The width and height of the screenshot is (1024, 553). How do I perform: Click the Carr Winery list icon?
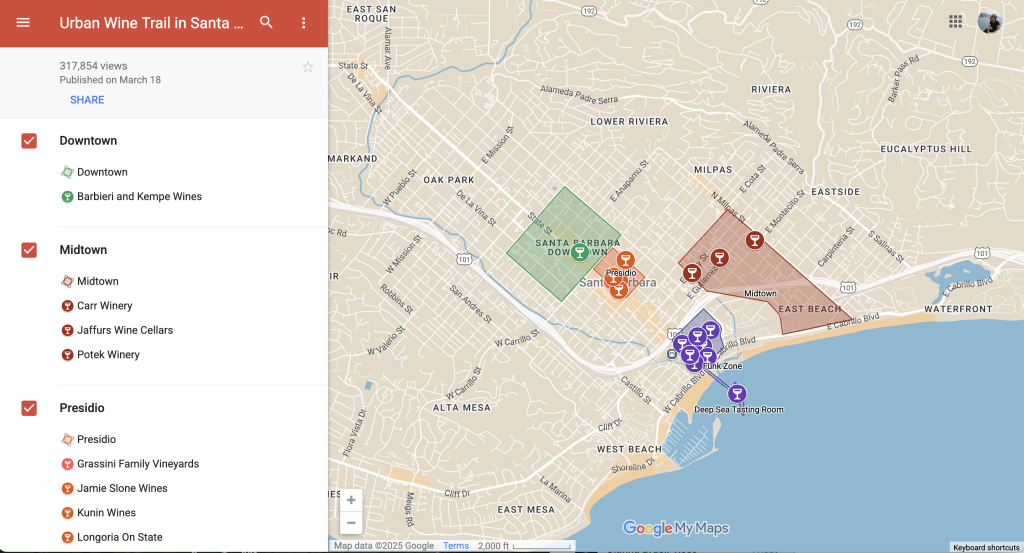tap(67, 306)
